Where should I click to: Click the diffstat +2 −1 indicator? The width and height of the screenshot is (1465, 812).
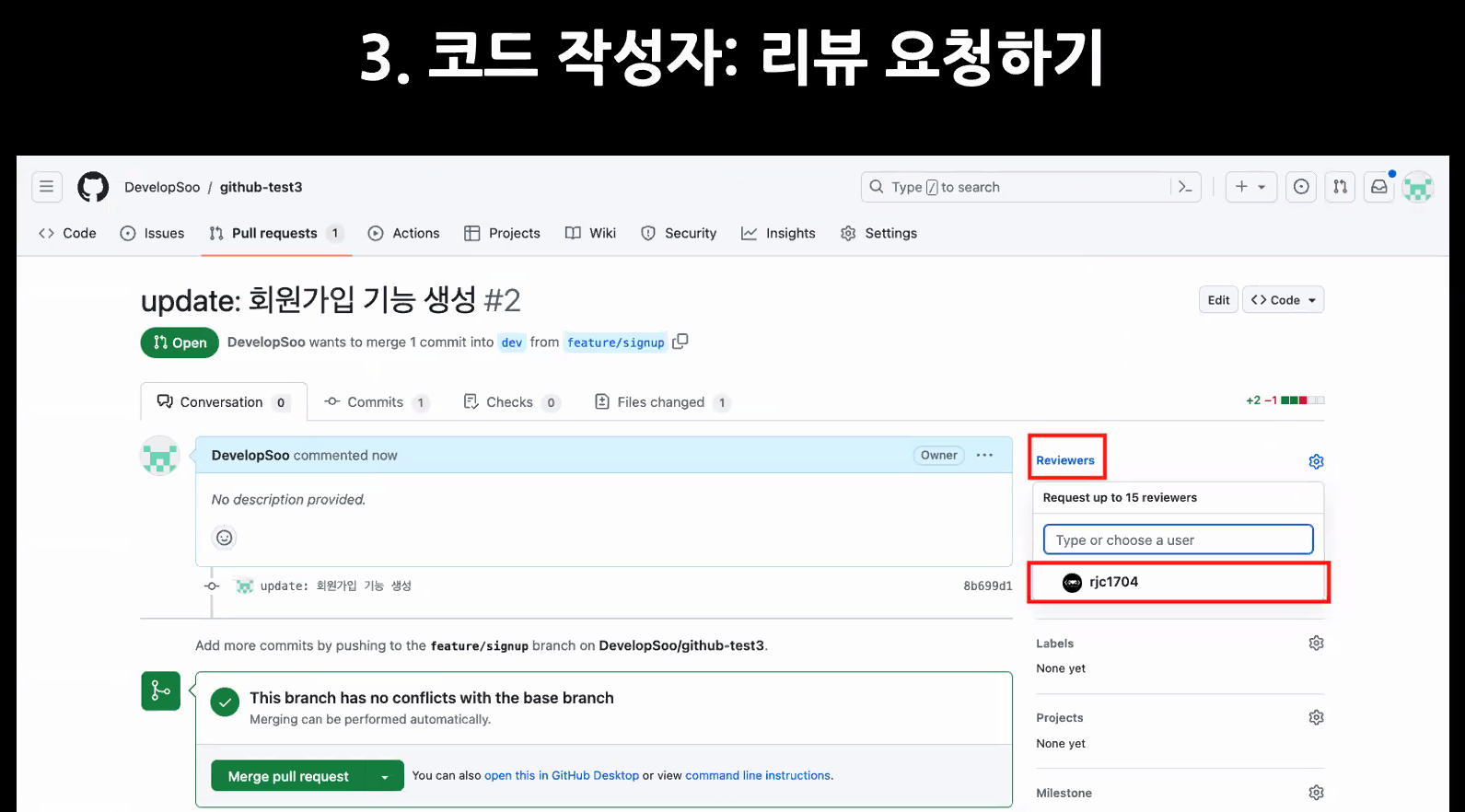[1285, 400]
